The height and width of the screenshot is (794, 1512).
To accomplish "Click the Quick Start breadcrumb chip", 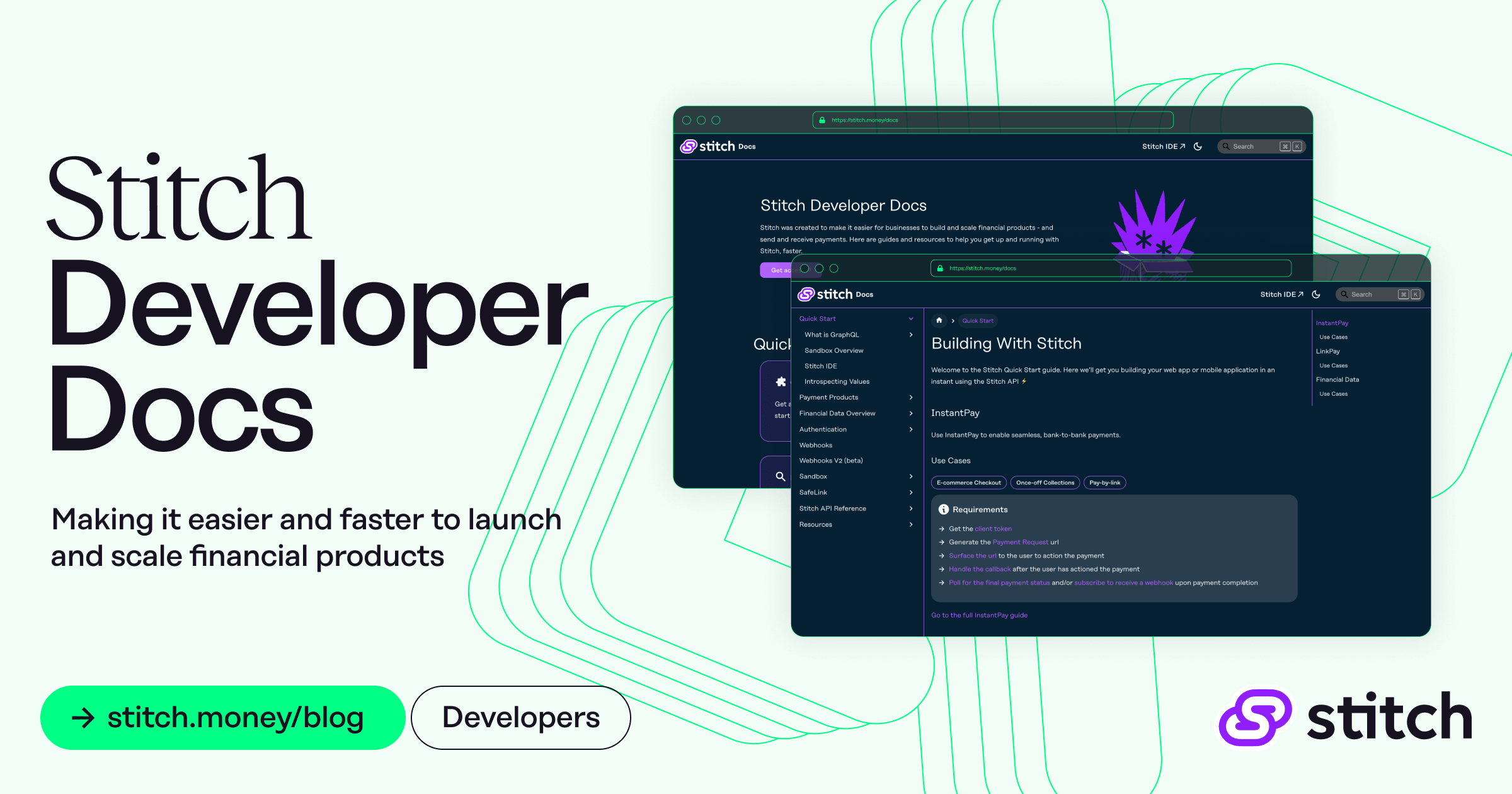I will [x=978, y=321].
